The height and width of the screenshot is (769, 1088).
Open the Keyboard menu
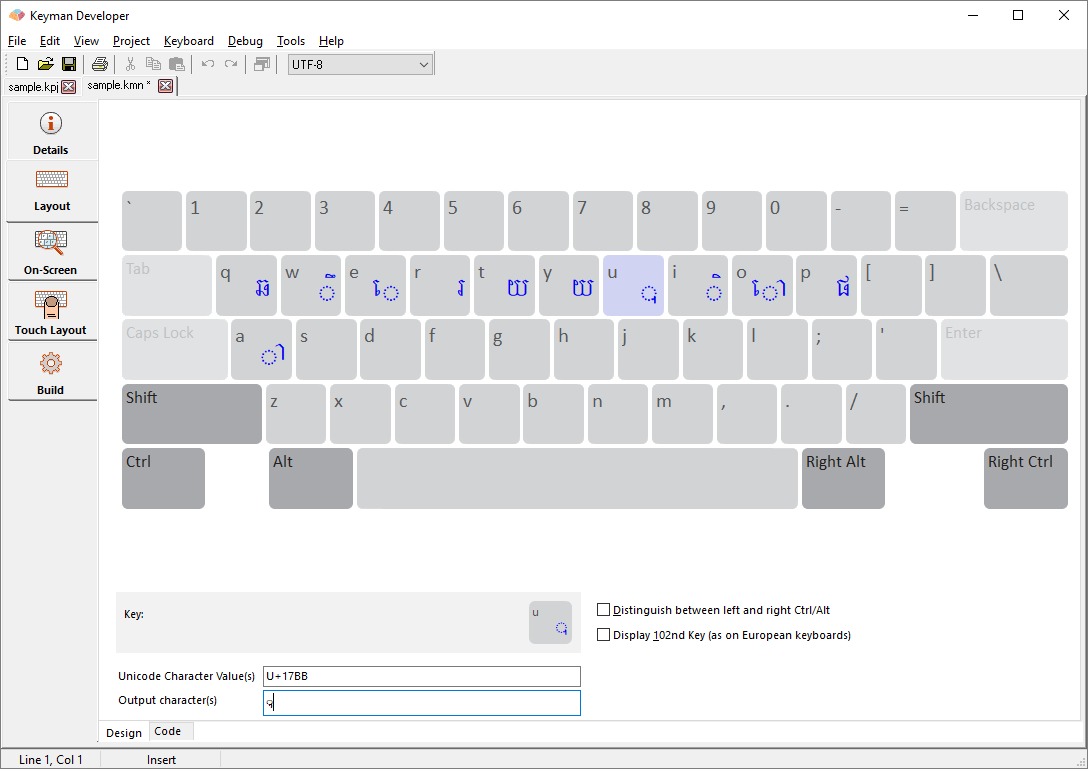pos(189,41)
